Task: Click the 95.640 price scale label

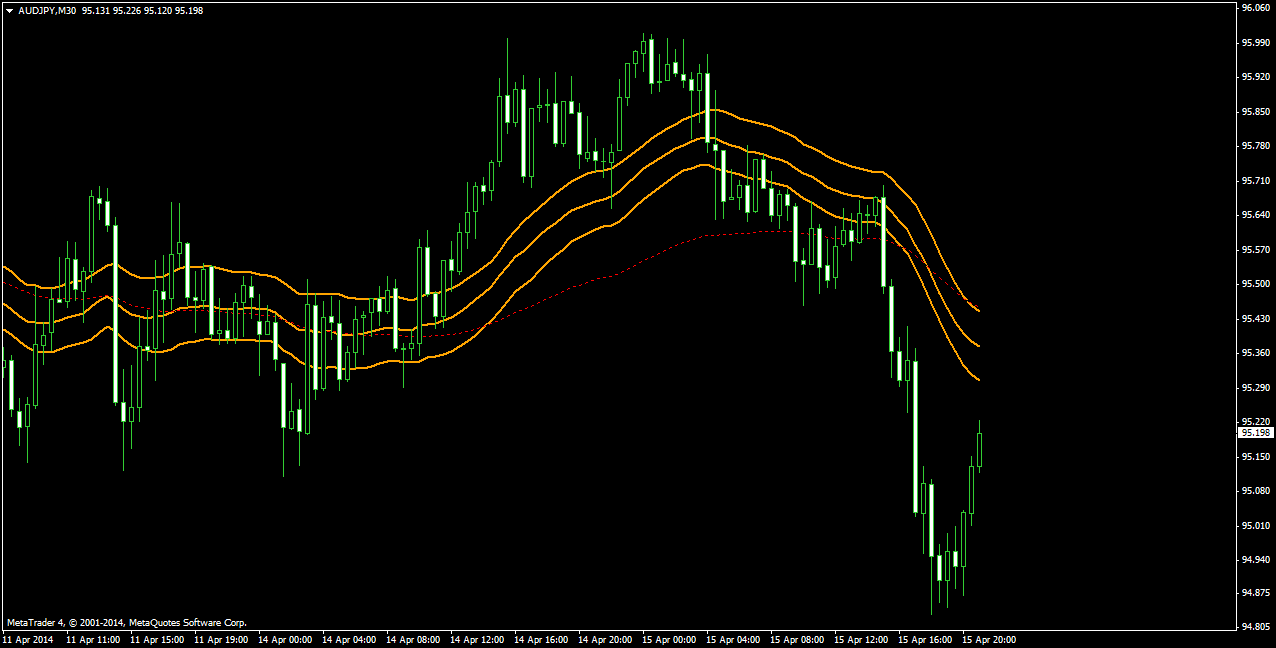Action: tap(1255, 215)
